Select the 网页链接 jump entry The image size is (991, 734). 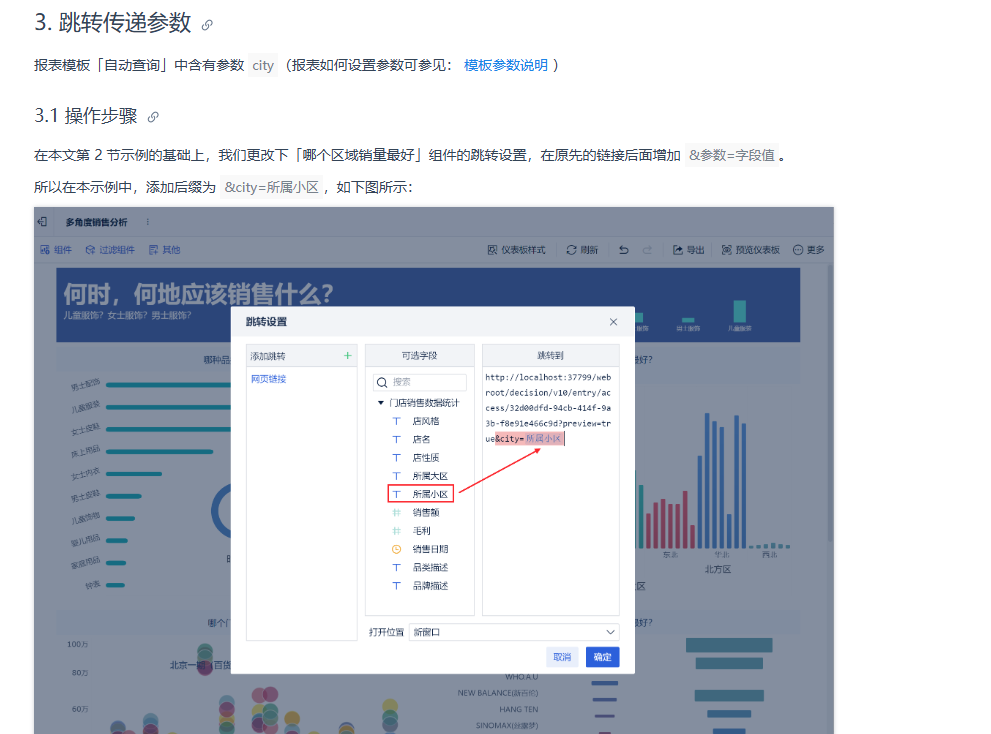(269, 379)
